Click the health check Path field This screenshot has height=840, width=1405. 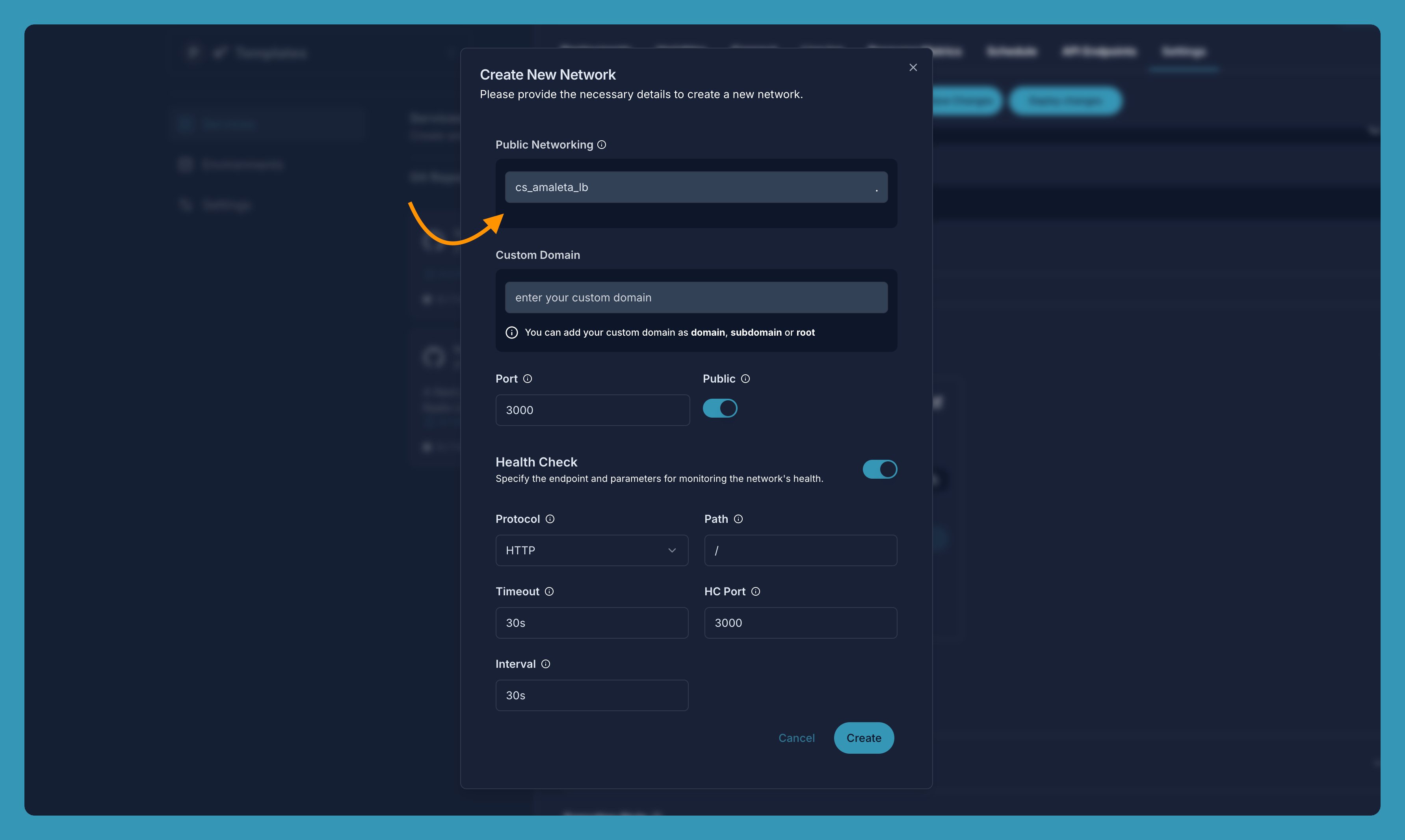click(801, 550)
